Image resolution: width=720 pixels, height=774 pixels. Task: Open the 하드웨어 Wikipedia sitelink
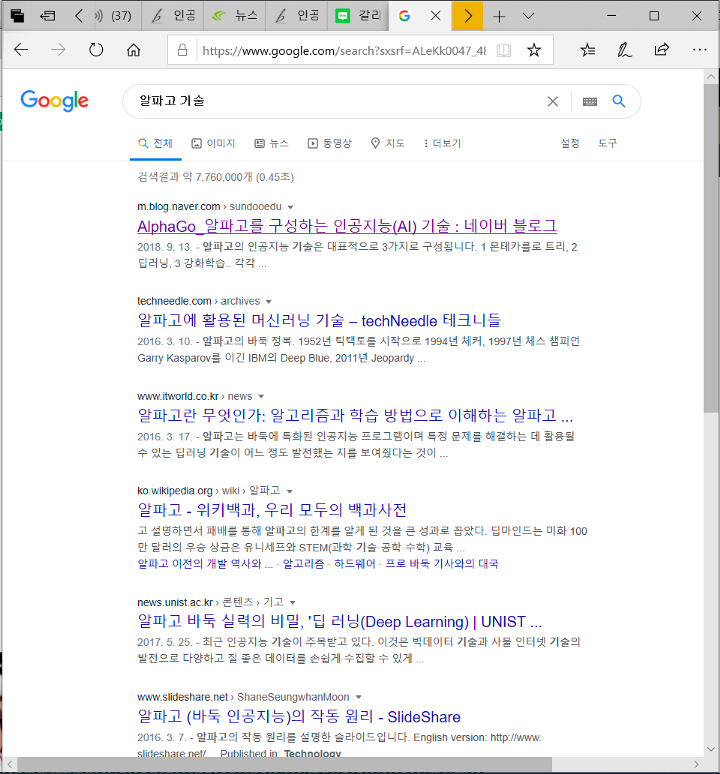pyautogui.click(x=354, y=563)
